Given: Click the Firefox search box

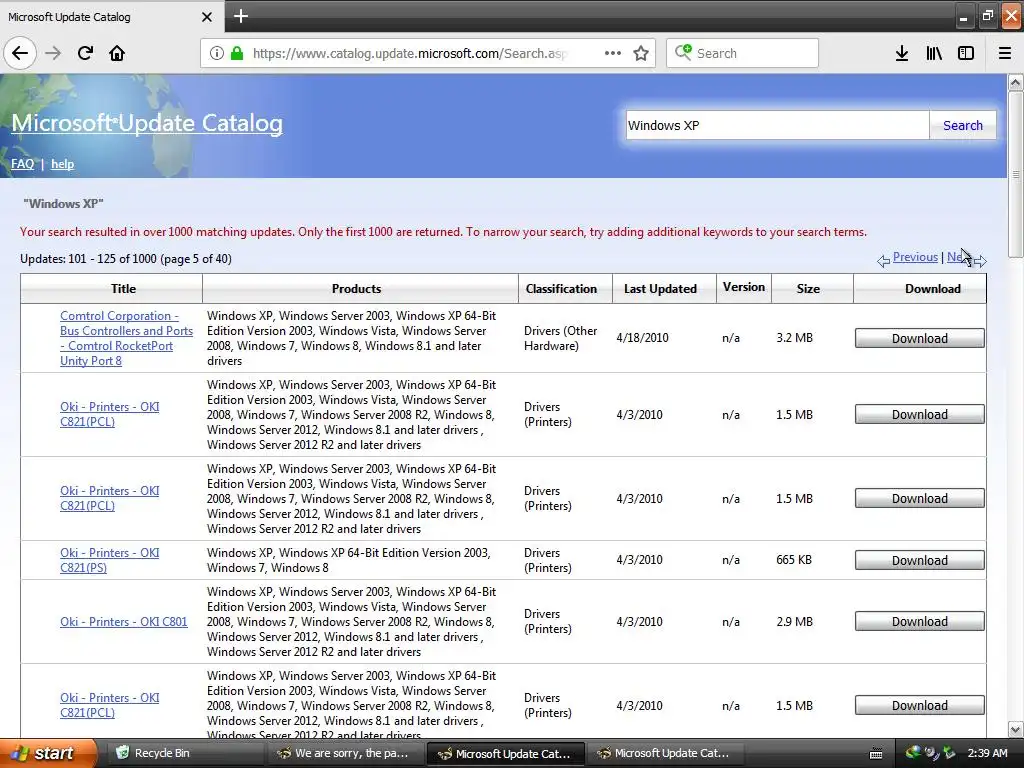Looking at the screenshot, I should [743, 53].
